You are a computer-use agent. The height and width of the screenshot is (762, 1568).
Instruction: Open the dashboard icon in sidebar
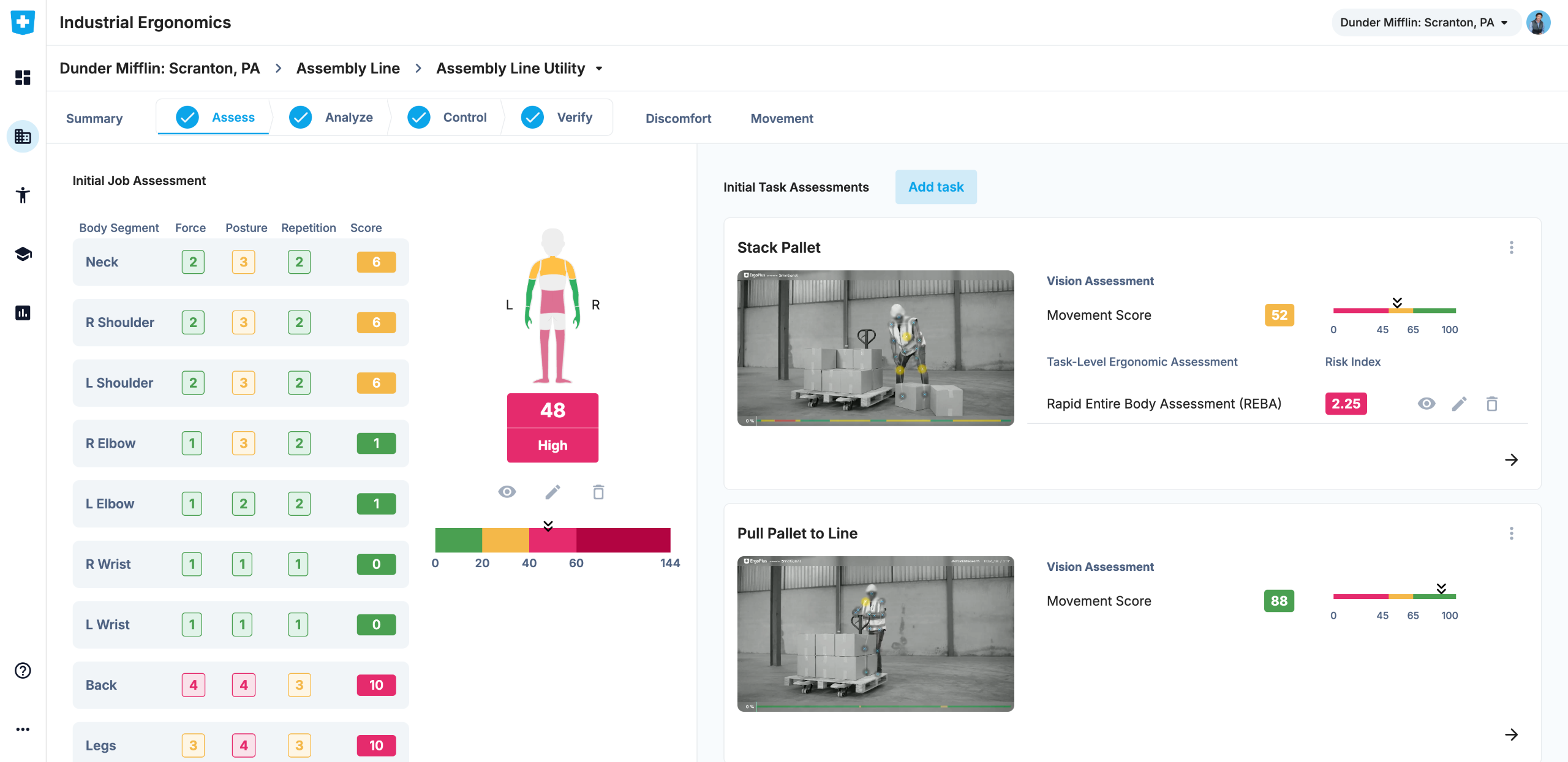[23, 78]
